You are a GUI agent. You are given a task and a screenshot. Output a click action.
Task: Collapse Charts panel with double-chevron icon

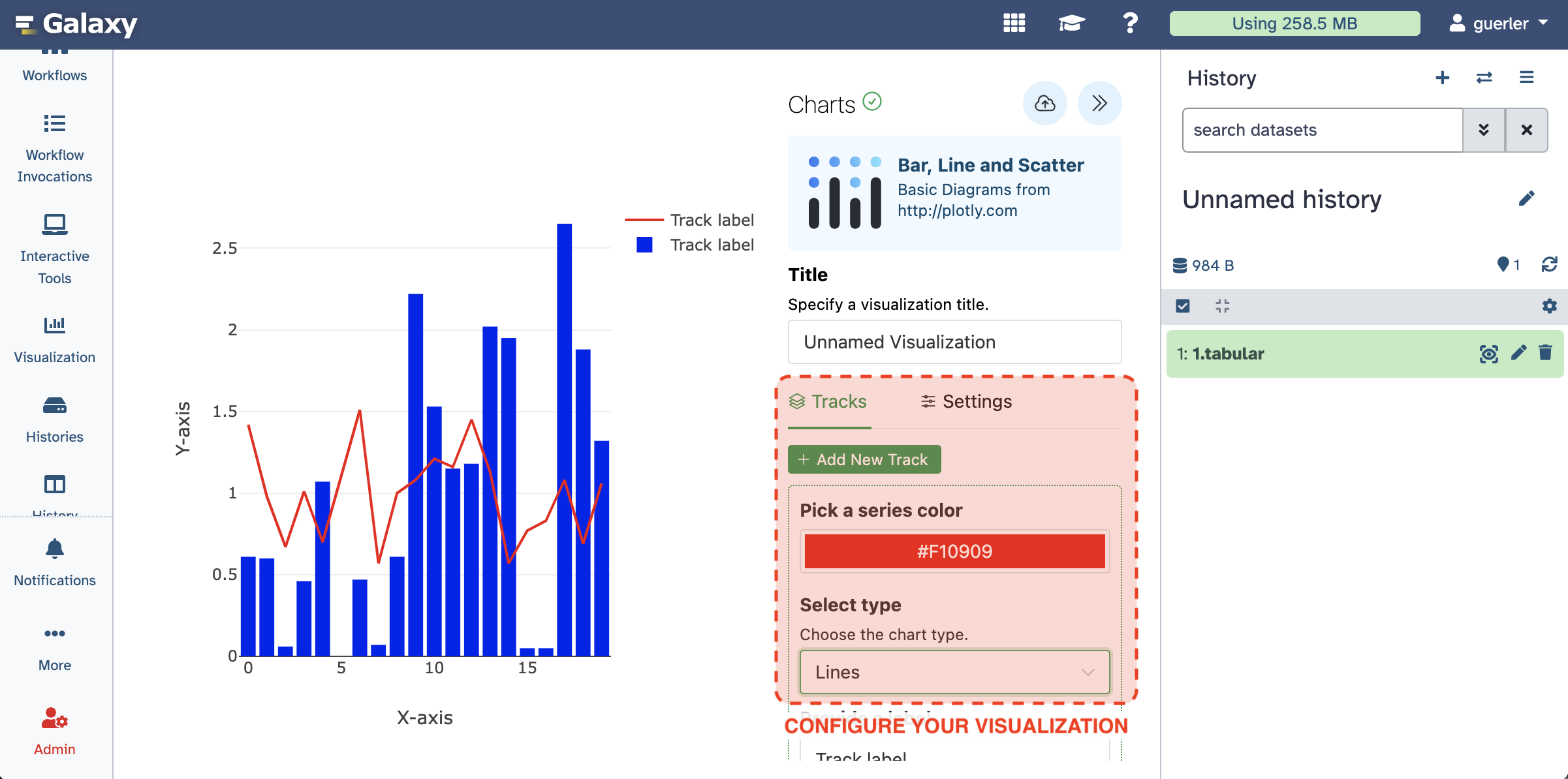click(x=1099, y=103)
